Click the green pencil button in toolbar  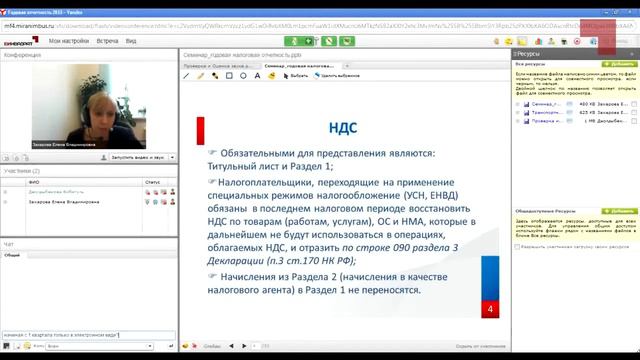[x=329, y=41]
